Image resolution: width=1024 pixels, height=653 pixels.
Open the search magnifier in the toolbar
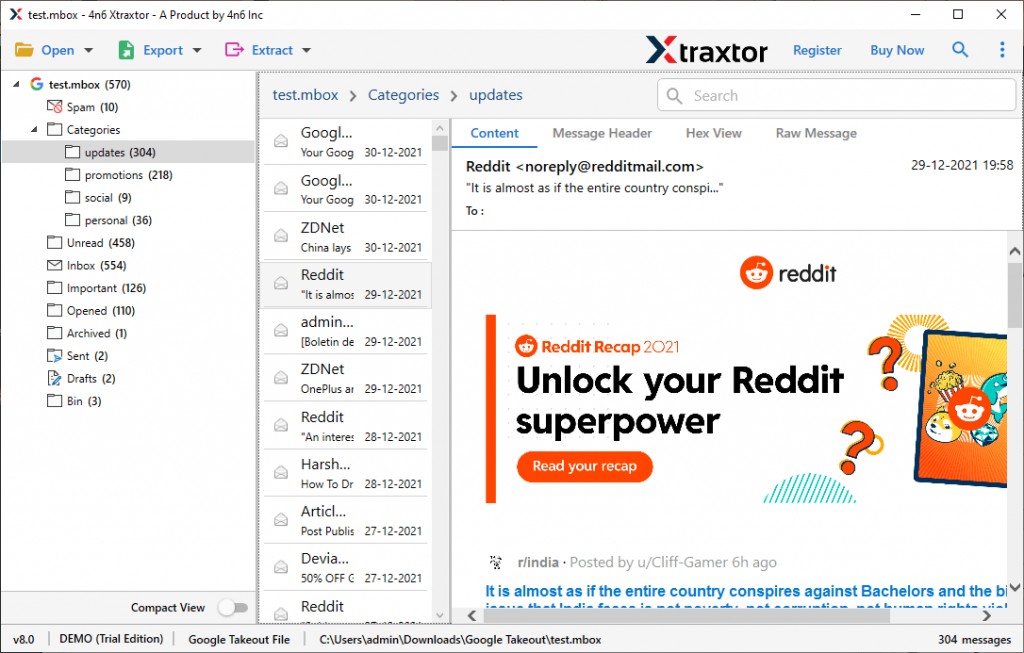point(959,50)
